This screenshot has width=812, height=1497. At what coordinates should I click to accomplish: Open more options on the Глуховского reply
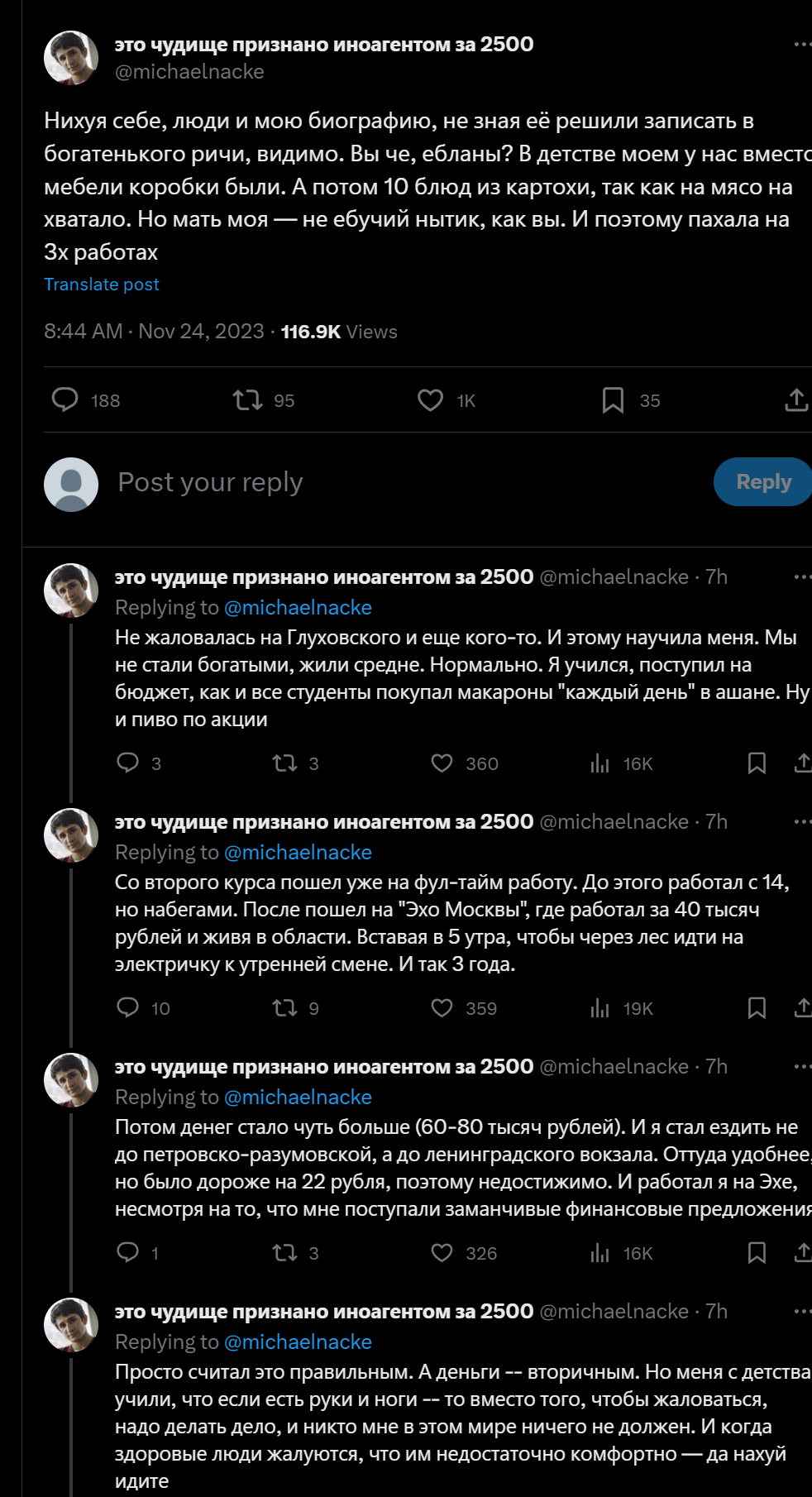[801, 577]
